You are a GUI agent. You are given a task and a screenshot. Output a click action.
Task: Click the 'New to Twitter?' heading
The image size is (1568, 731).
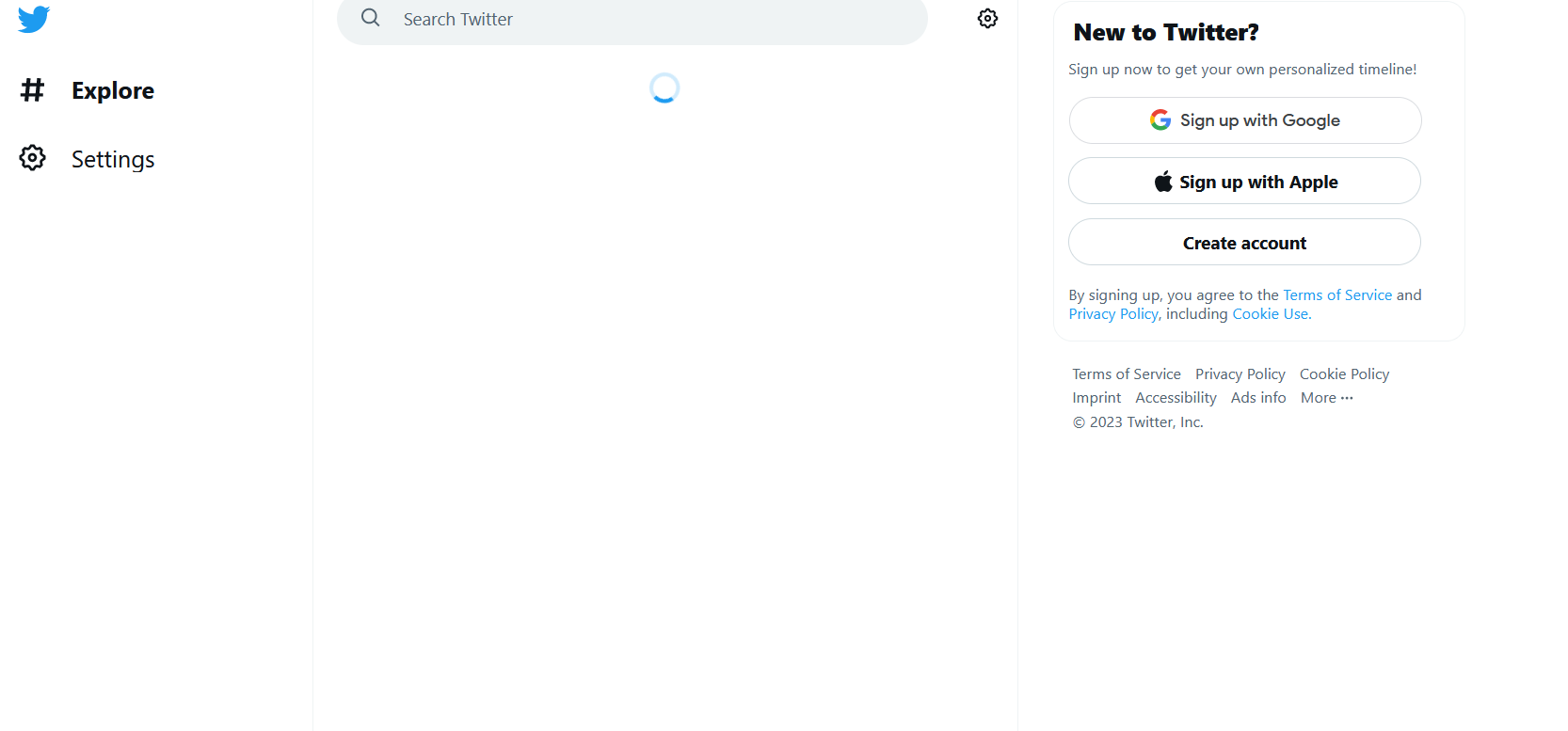[1166, 33]
